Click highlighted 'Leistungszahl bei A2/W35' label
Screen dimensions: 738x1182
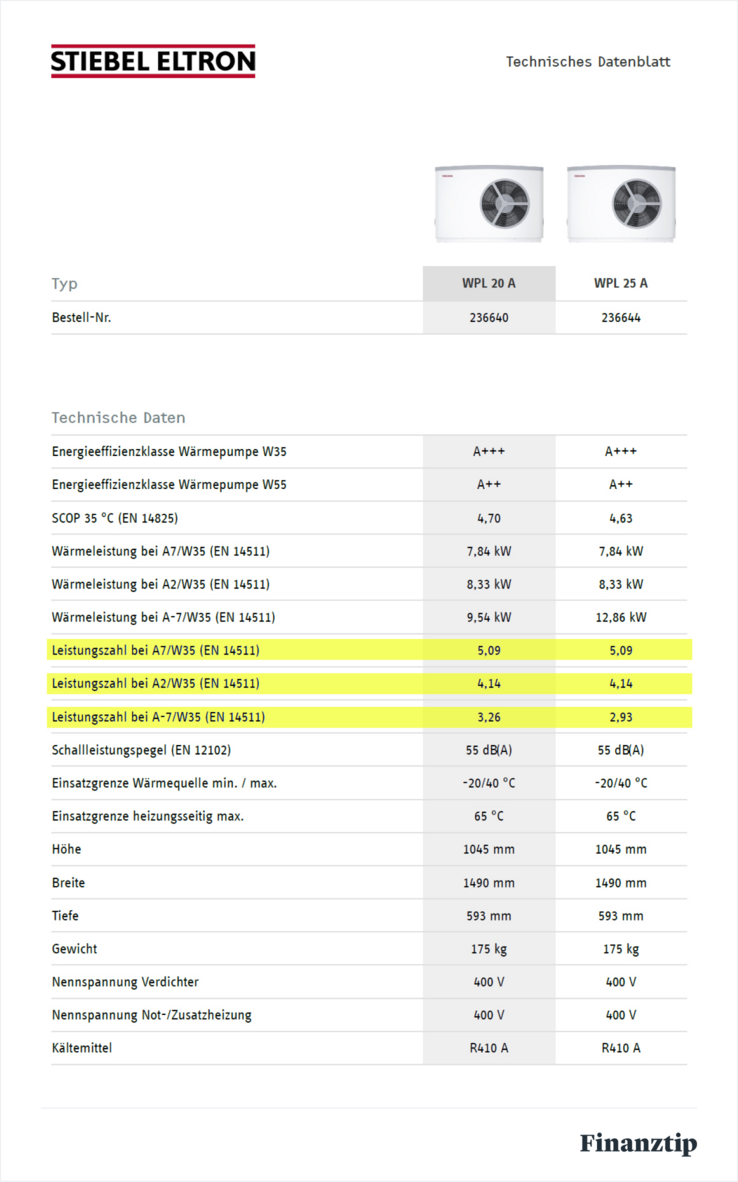pos(155,684)
